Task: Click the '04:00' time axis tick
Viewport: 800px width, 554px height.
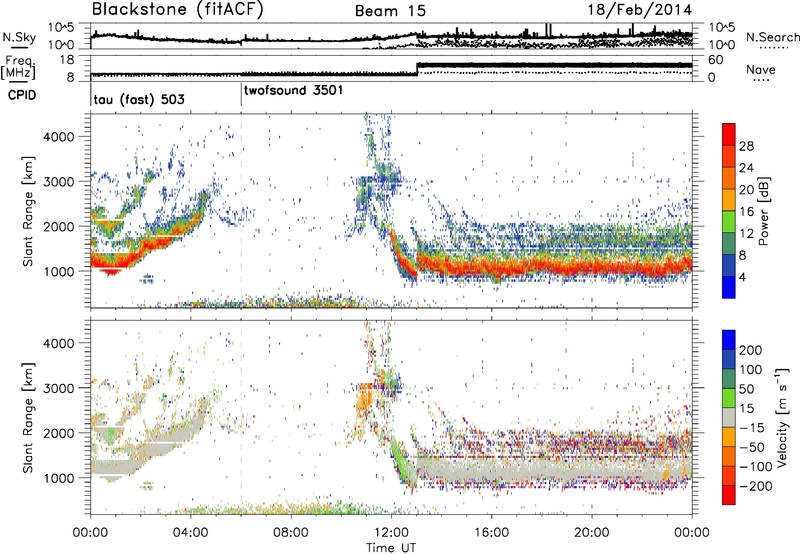Action: (190, 533)
